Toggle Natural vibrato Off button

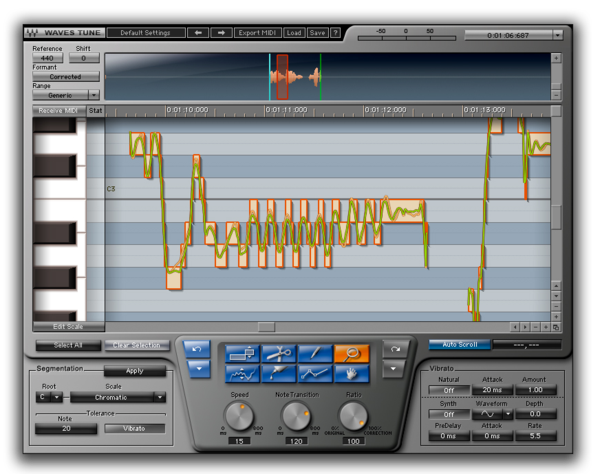point(449,390)
